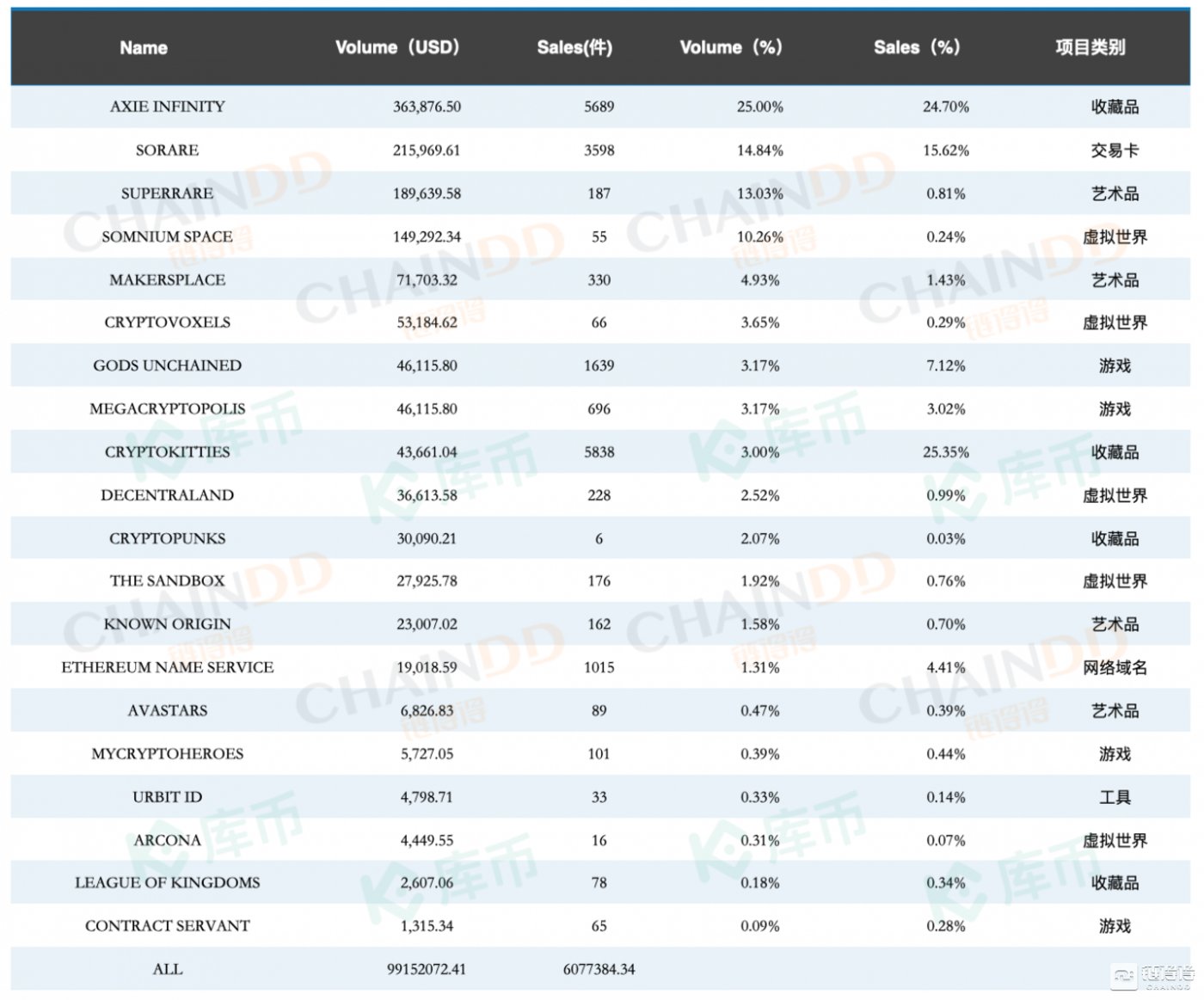Image resolution: width=1204 pixels, height=1000 pixels.
Task: Click the sales count 1639
Action: point(599,365)
